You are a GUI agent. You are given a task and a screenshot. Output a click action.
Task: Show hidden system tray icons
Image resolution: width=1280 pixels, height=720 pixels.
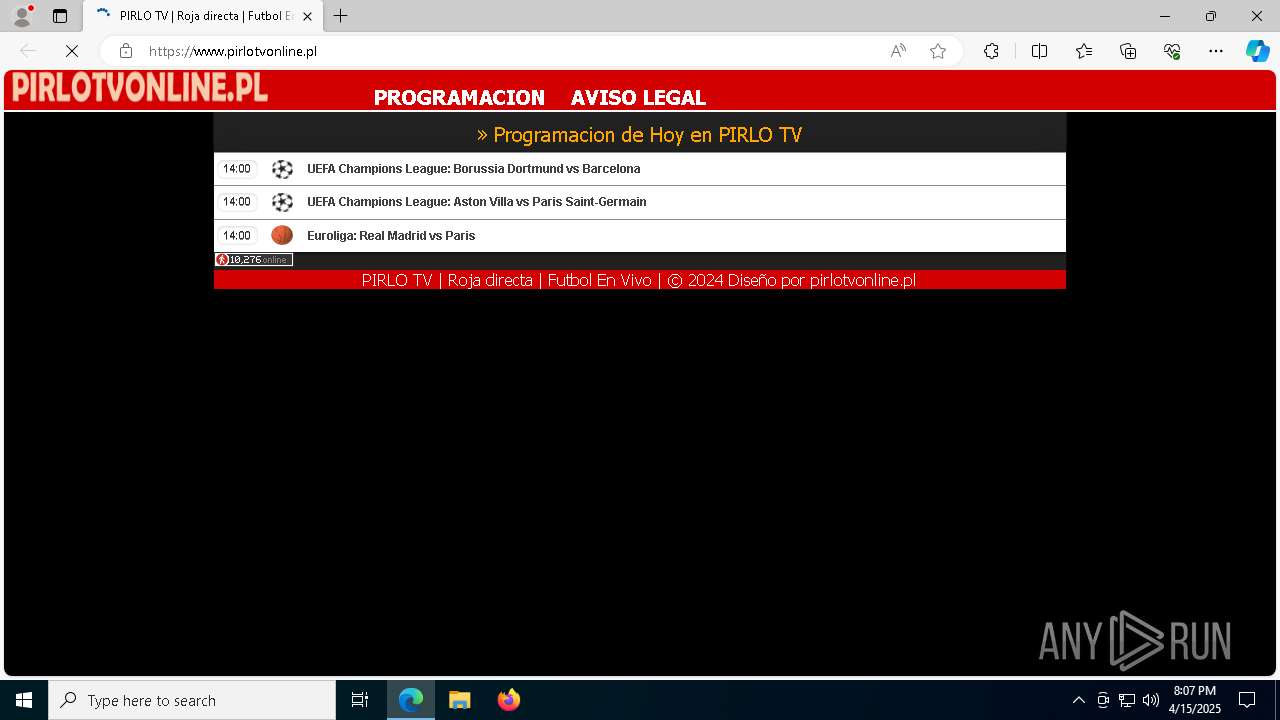(x=1078, y=700)
